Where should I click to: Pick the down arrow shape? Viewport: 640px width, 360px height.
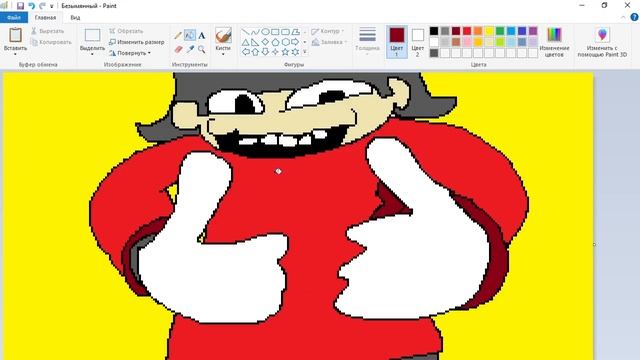[x=265, y=52]
